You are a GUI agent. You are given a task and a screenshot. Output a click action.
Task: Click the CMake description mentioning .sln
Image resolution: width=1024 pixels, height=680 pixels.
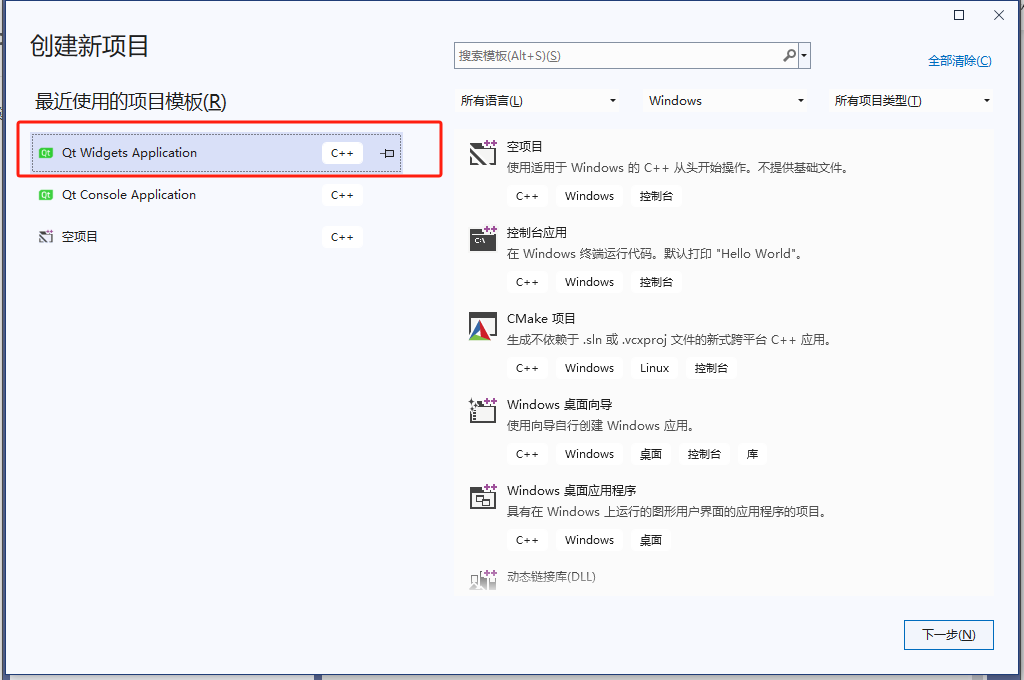point(669,340)
